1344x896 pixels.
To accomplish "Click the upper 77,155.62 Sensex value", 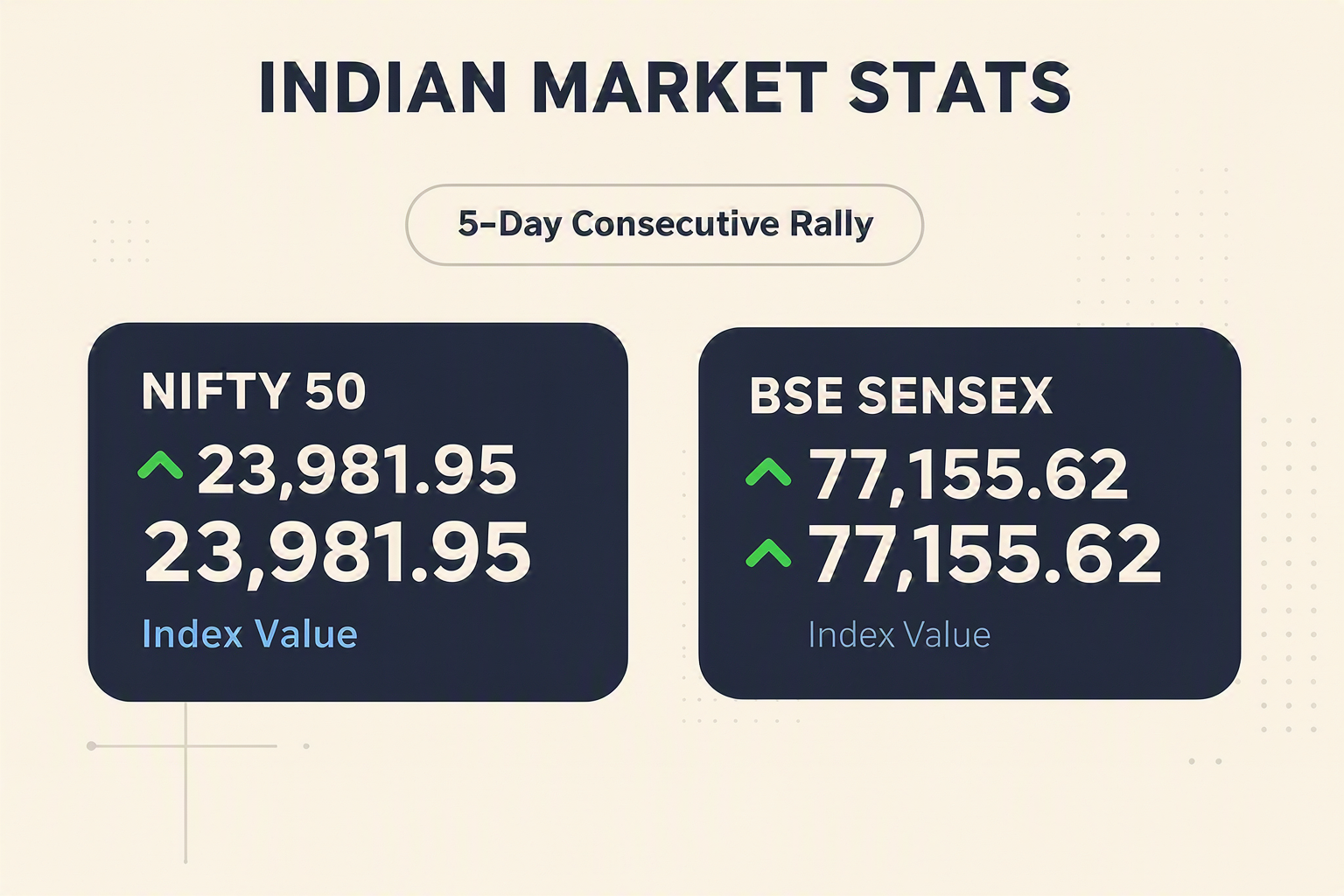I will coord(969,475).
